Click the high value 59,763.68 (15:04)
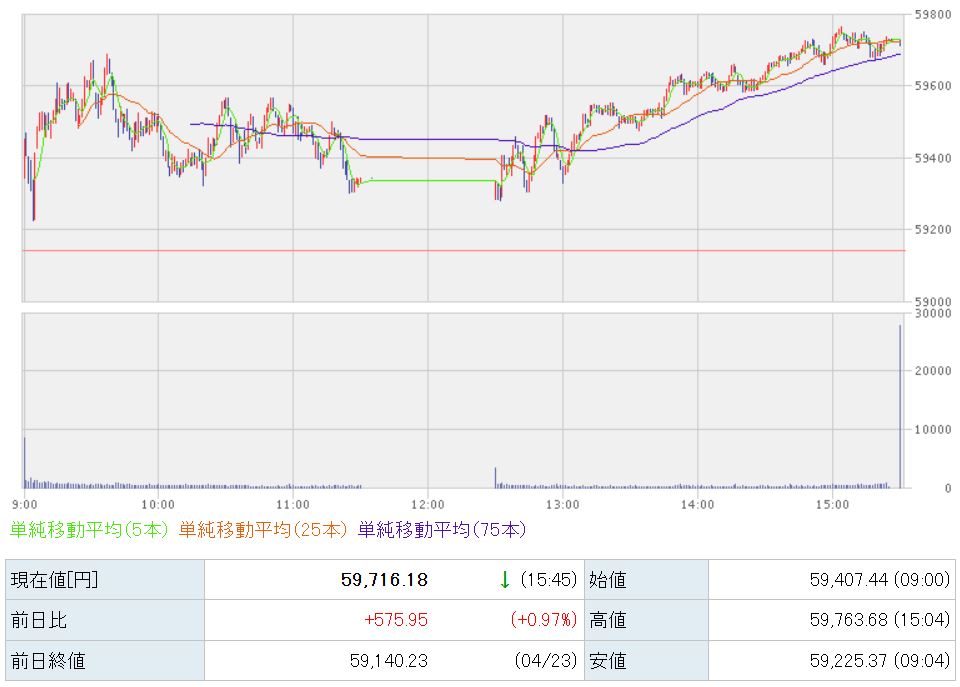Image resolution: width=960 pixels, height=687 pixels. click(877, 620)
